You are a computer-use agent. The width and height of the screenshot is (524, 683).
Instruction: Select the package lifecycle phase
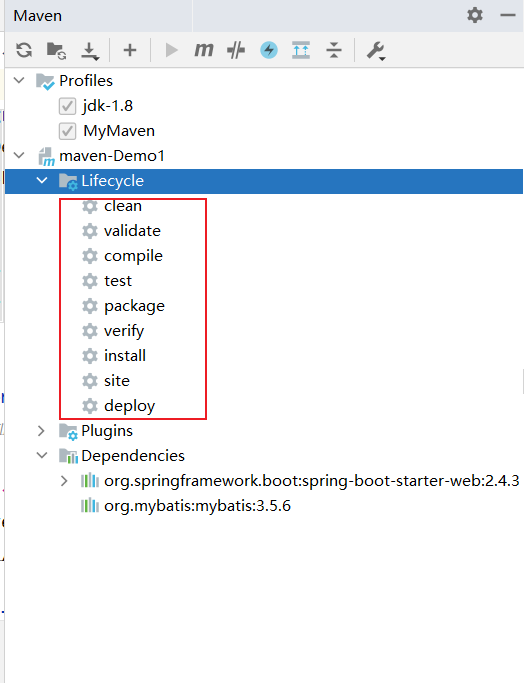click(x=135, y=306)
